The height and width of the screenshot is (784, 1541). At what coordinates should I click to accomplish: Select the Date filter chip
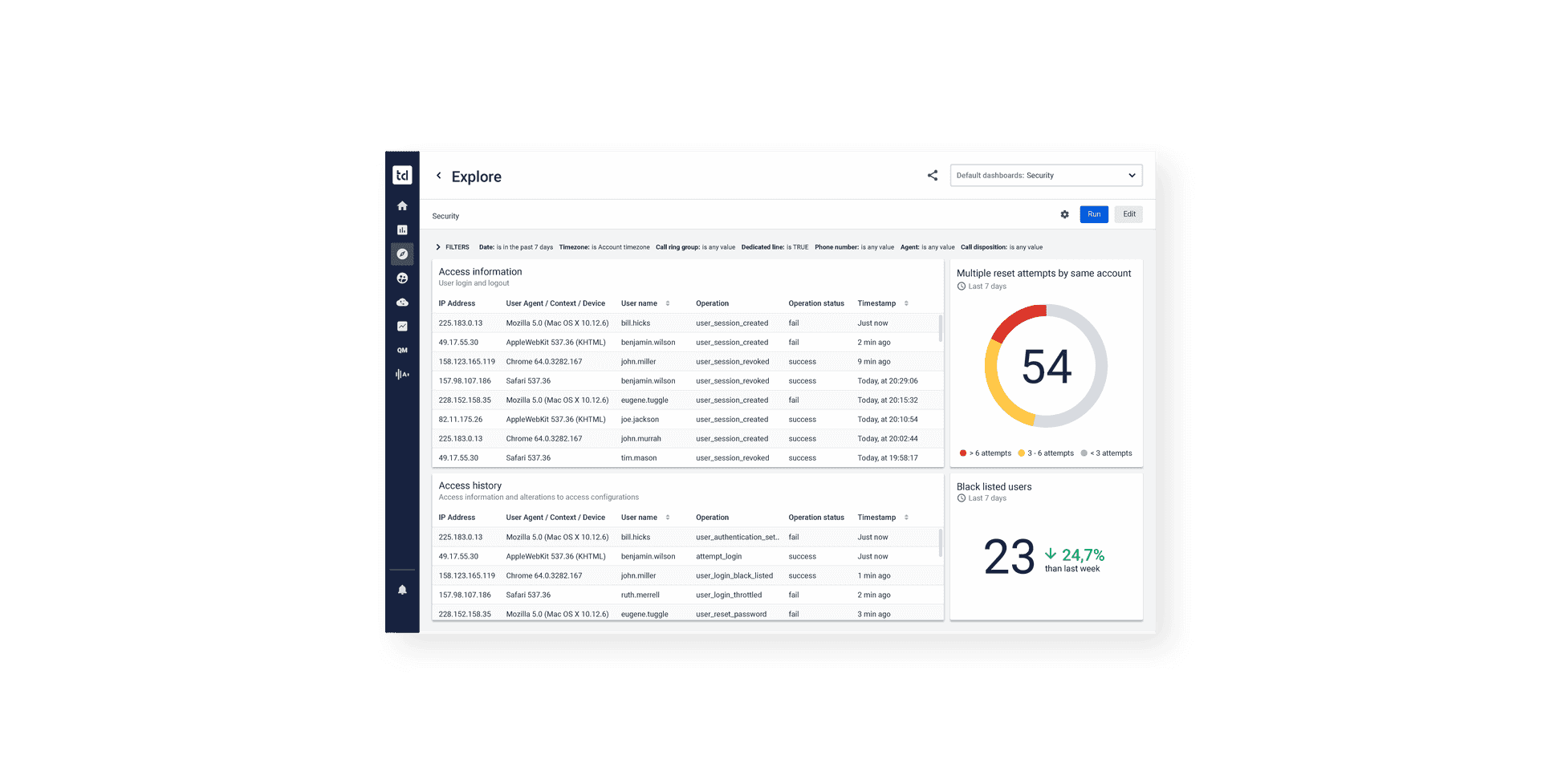516,247
